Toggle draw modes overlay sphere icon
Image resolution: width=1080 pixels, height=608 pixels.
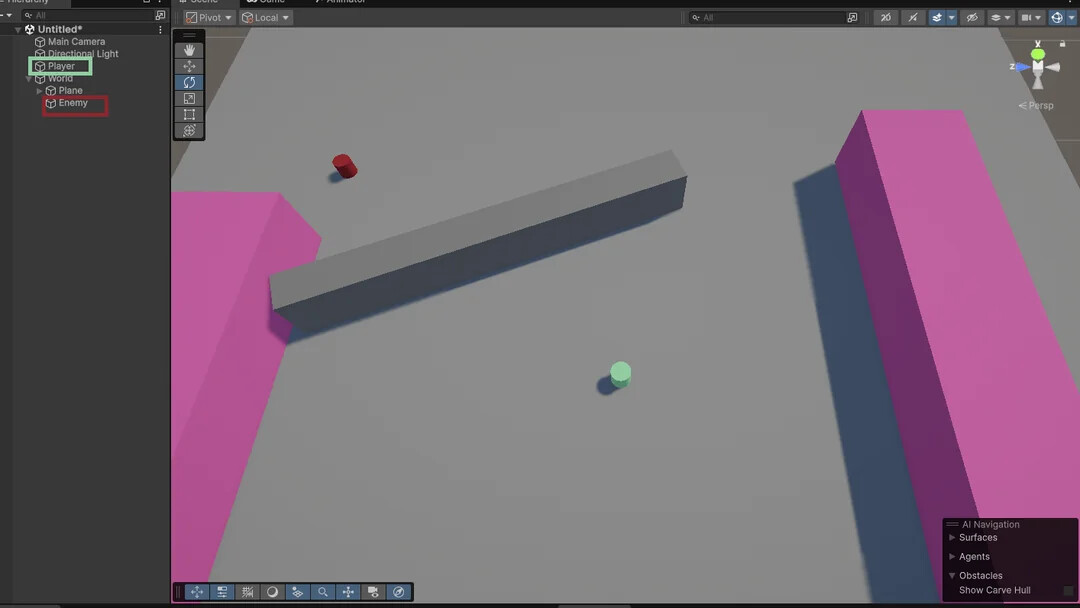click(x=272, y=592)
